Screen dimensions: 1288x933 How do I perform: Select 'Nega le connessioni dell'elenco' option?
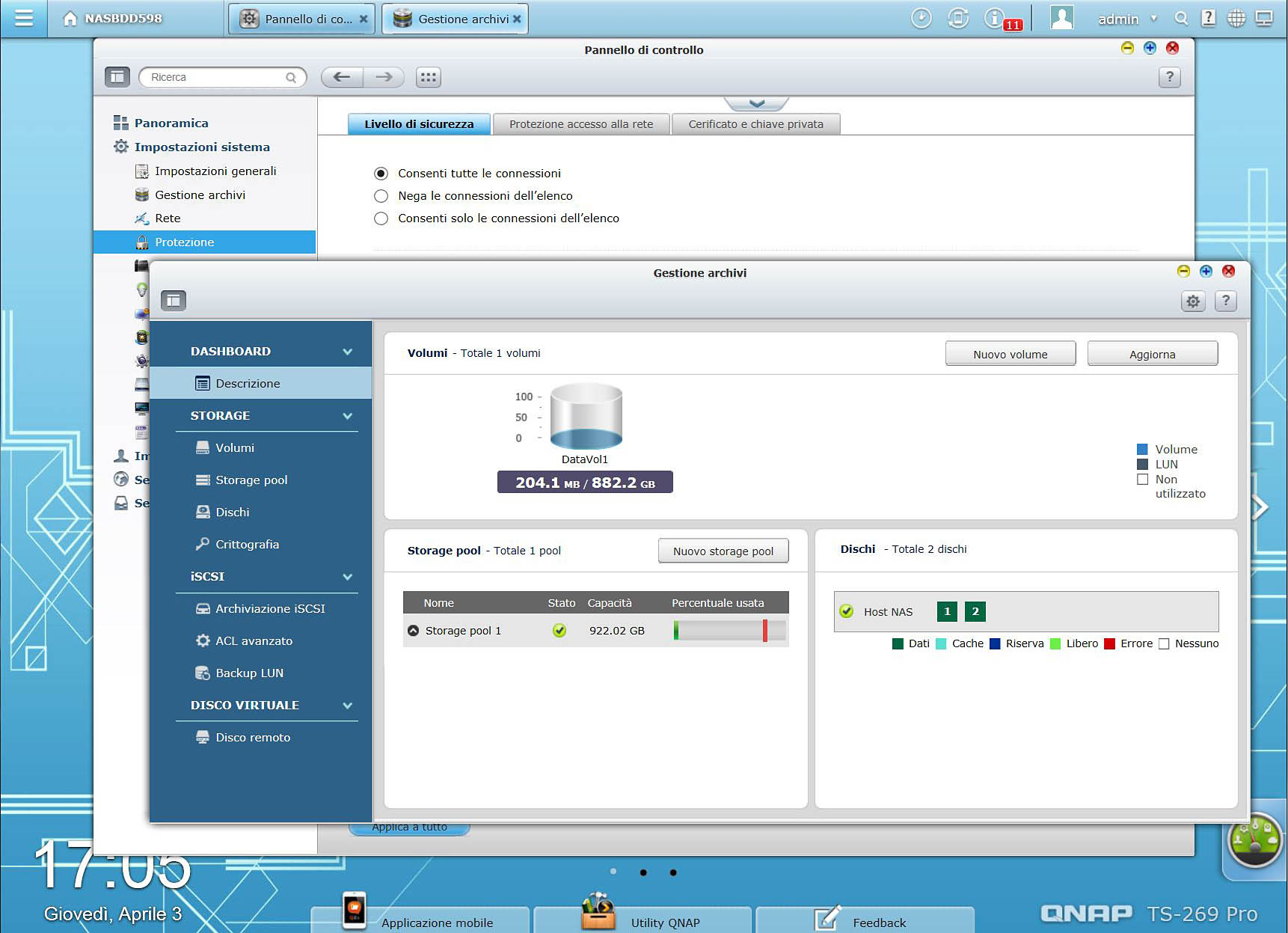(381, 196)
